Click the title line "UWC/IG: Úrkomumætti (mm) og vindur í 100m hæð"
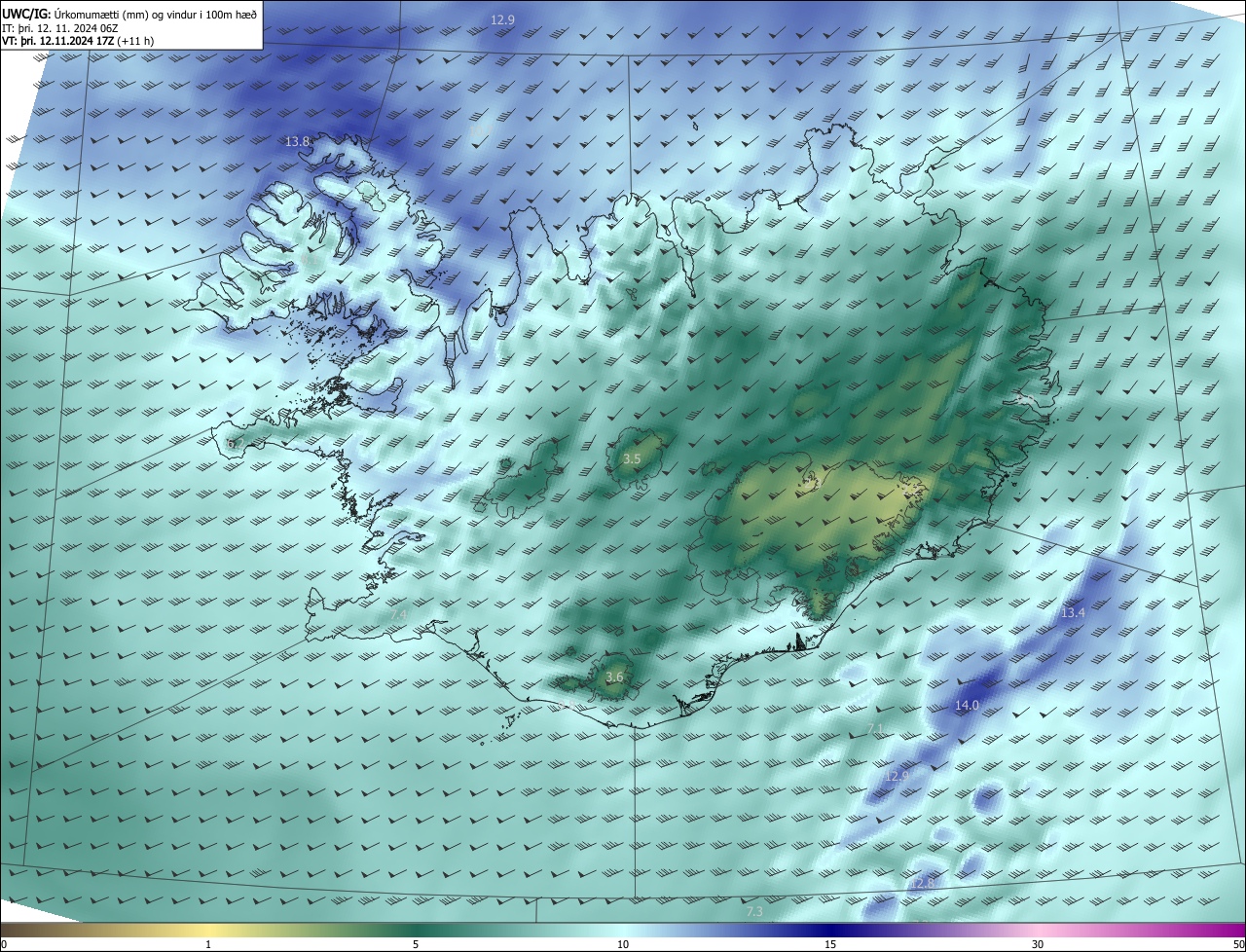The image size is (1246, 952). (129, 13)
